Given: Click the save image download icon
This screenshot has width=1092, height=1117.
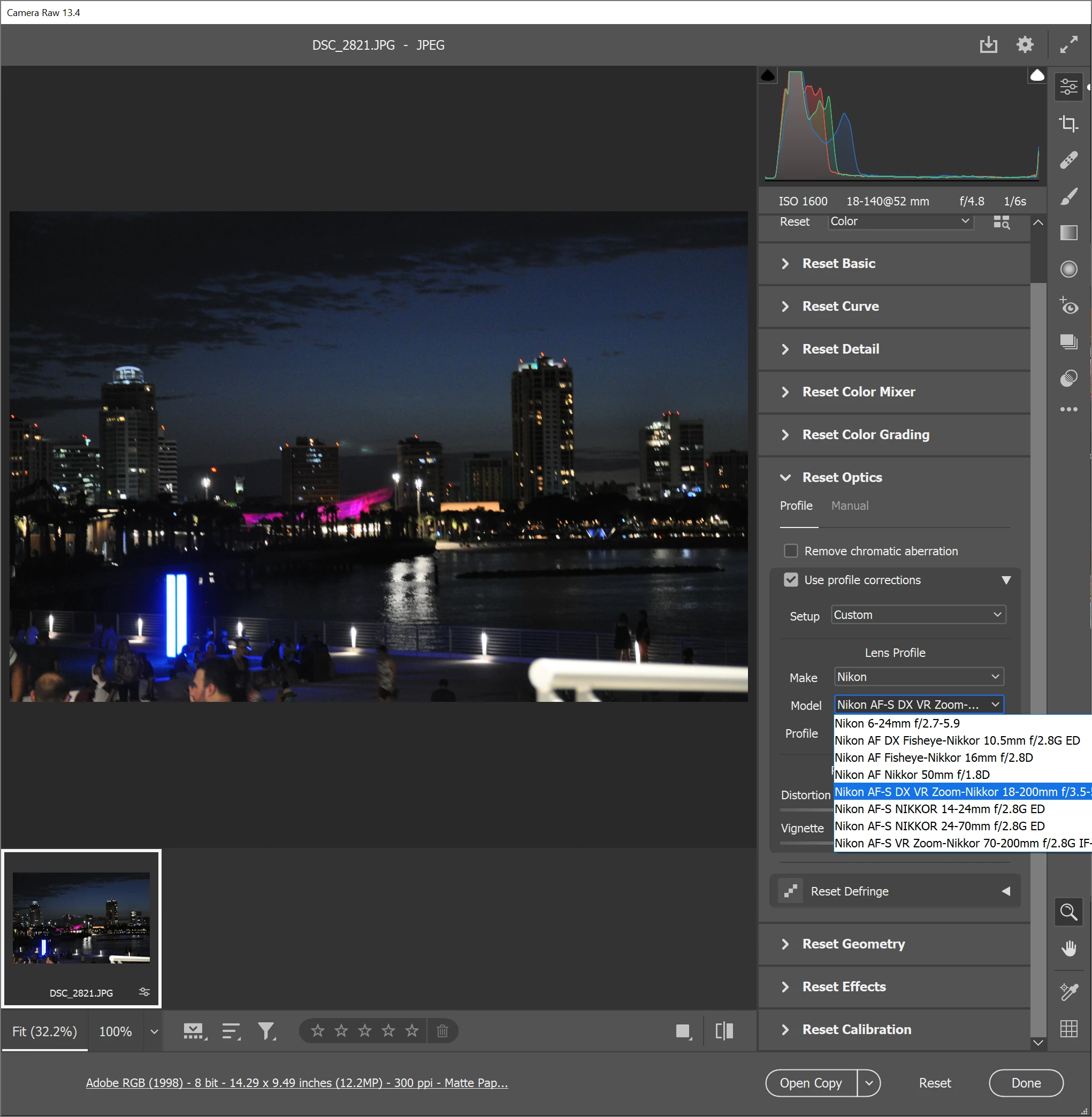Looking at the screenshot, I should [x=988, y=45].
